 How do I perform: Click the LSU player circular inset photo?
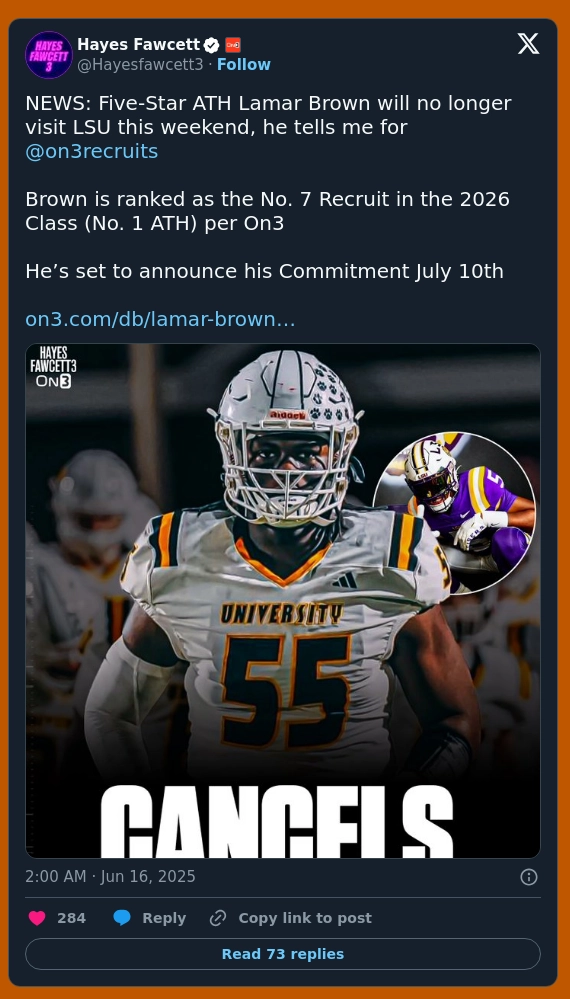(454, 513)
